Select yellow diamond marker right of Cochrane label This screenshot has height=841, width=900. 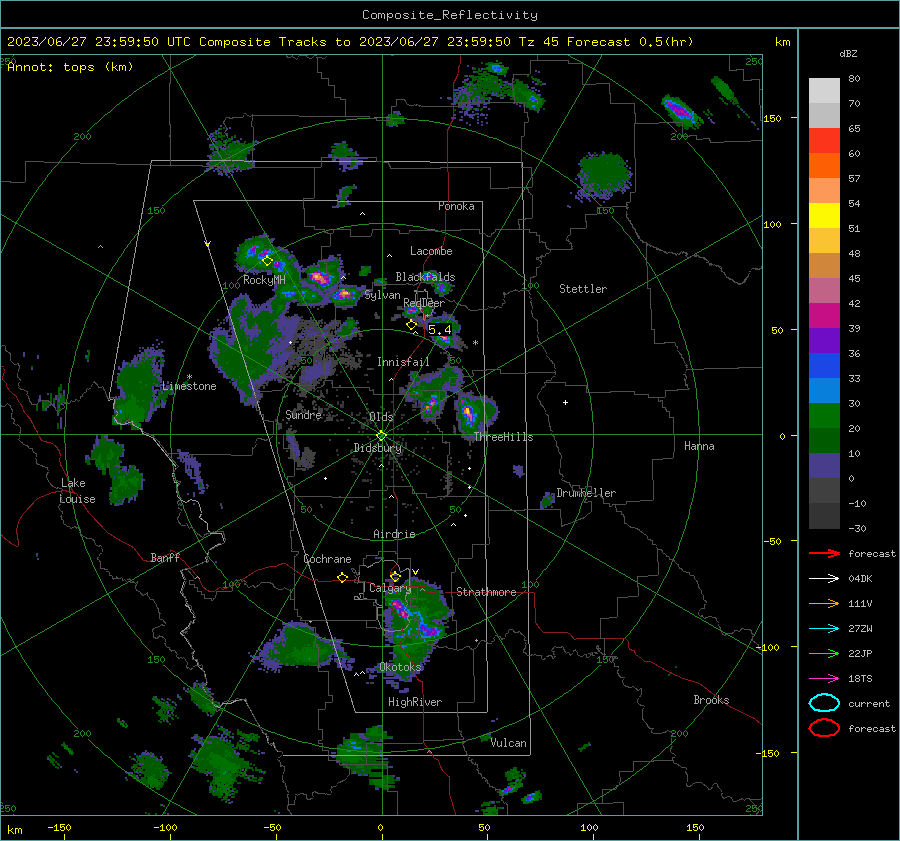[x=343, y=578]
